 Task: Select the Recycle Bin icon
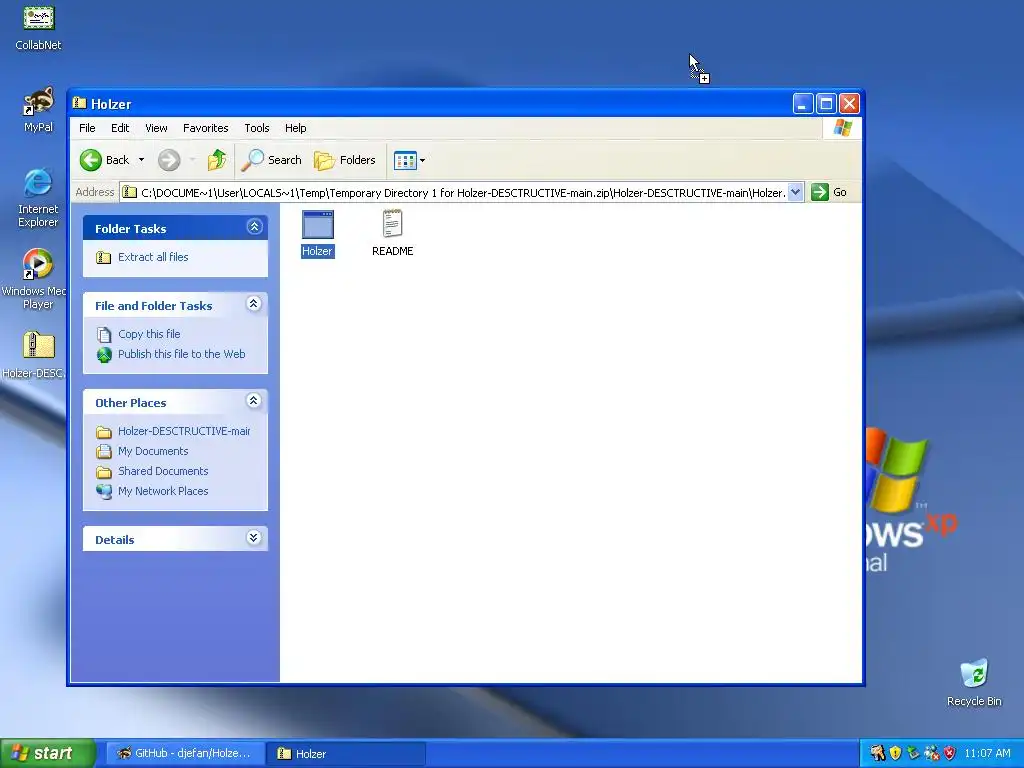click(x=974, y=683)
